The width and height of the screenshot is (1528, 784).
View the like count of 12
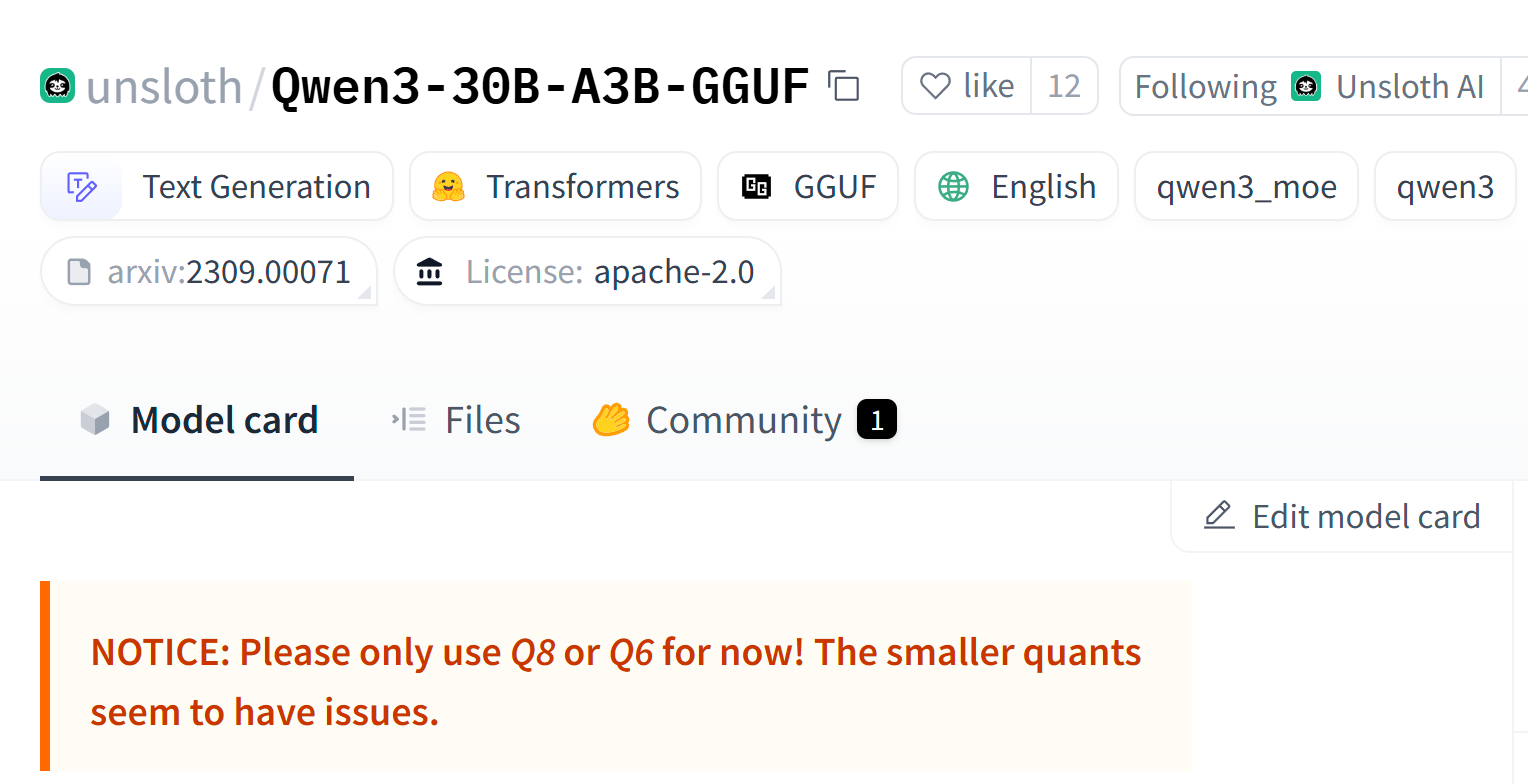pyautogui.click(x=1064, y=86)
